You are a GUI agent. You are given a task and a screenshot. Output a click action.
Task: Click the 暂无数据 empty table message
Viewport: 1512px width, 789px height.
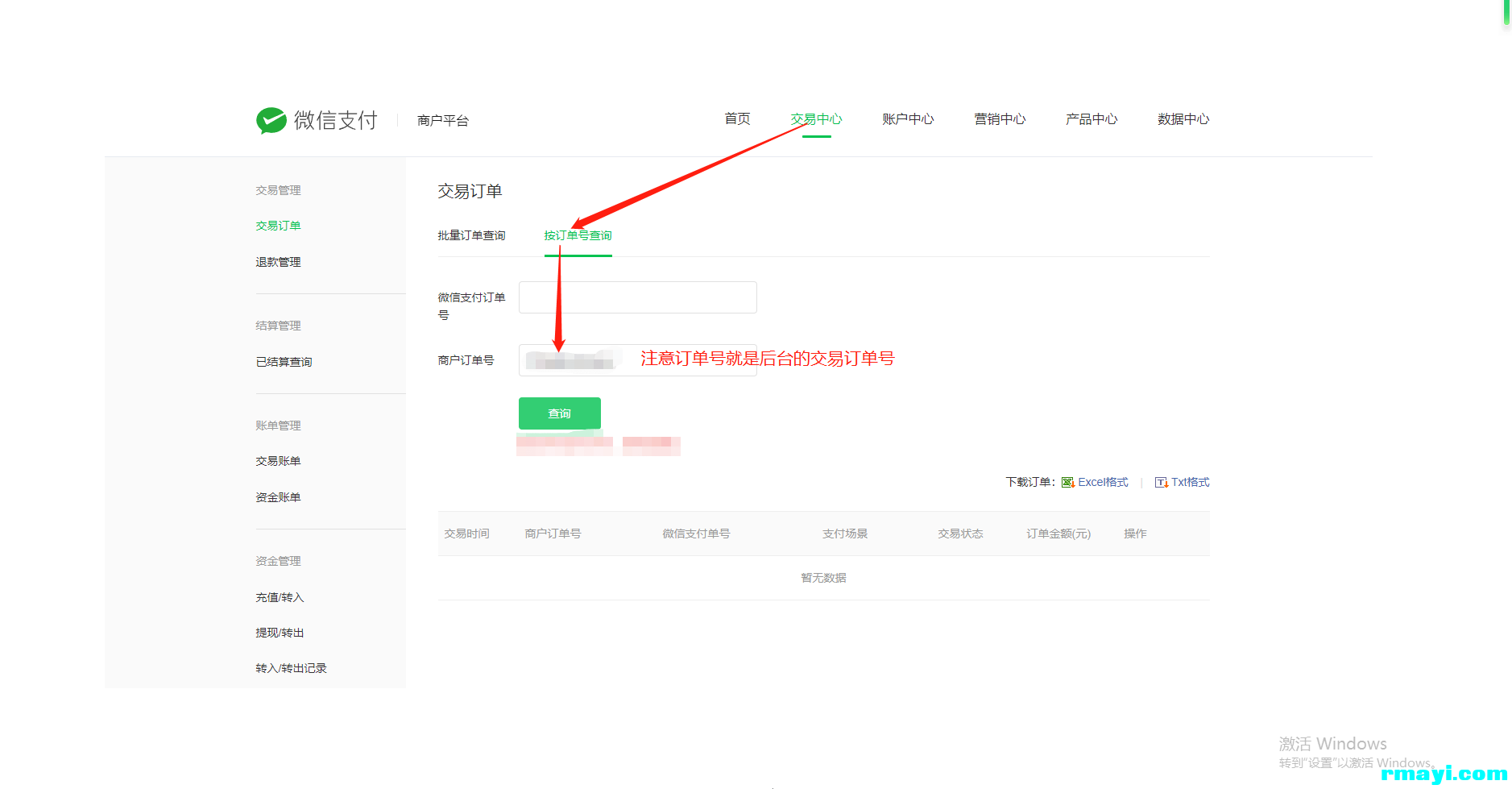[x=823, y=578]
